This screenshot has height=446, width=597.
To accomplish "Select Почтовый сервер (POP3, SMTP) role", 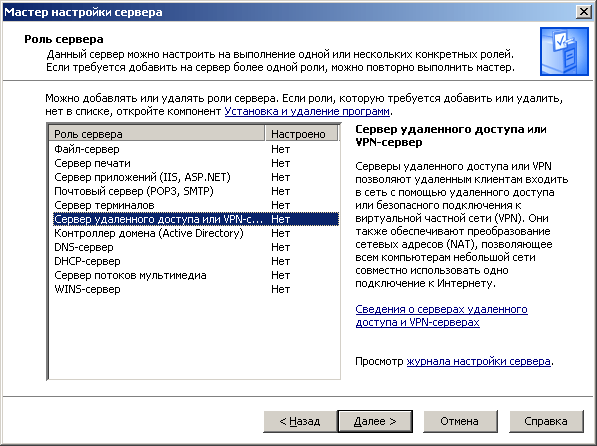I will (196, 191).
